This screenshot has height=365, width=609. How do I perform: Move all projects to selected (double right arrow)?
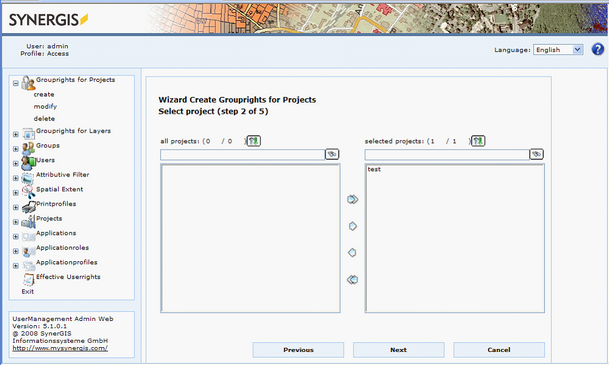tap(352, 199)
